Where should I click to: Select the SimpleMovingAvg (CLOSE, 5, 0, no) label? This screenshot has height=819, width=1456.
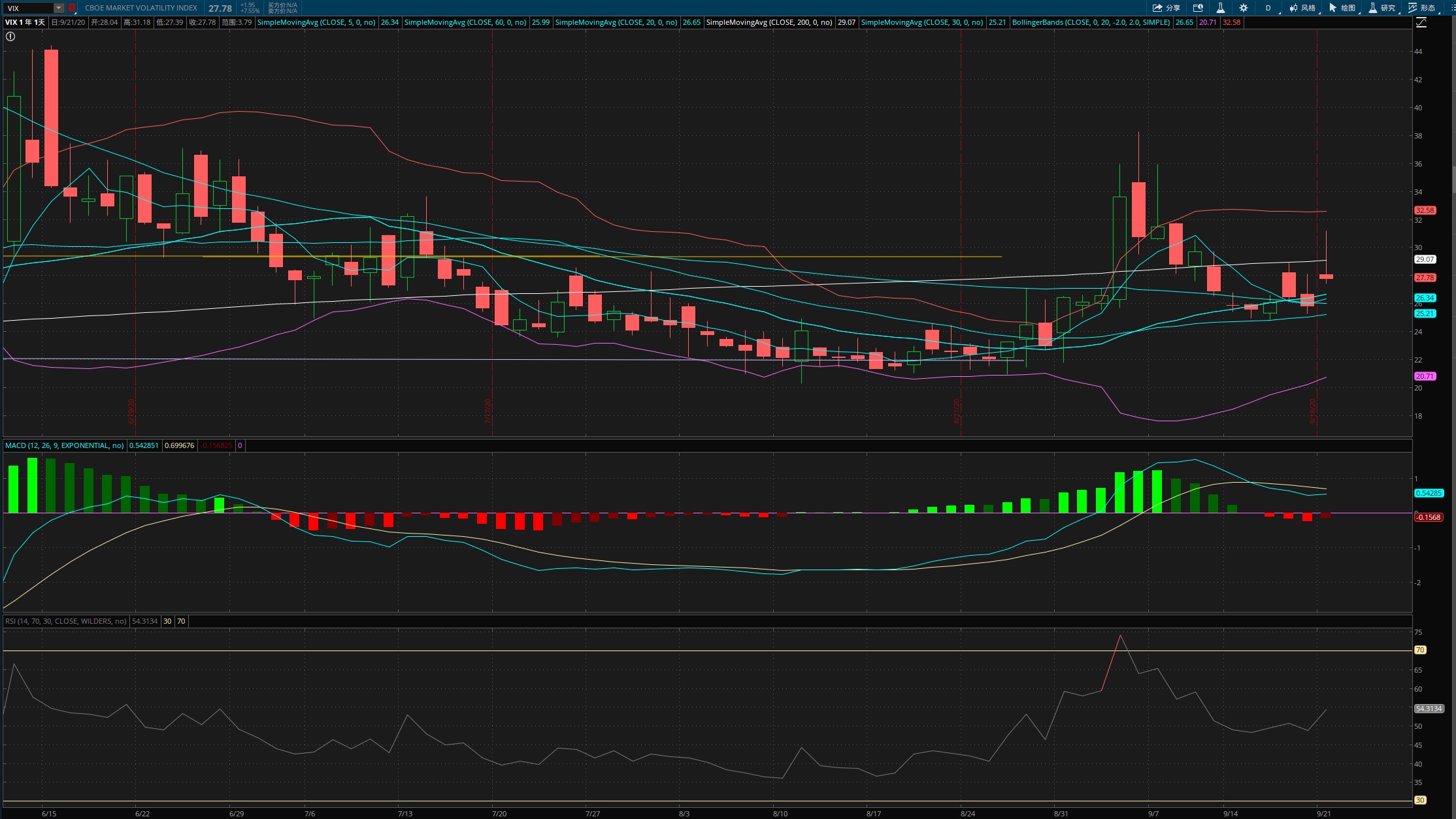pos(316,22)
